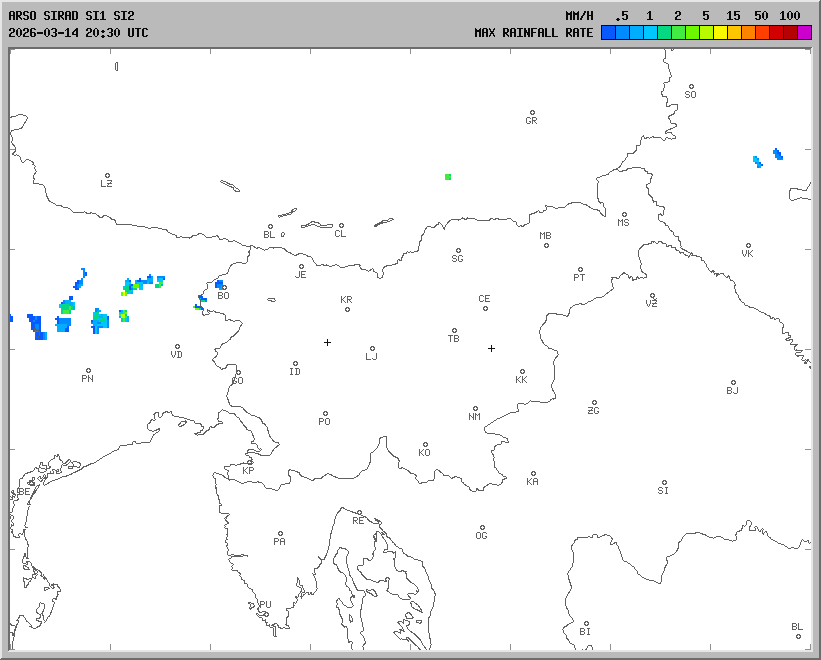Pick the darkest blue legend swatch
This screenshot has width=821, height=660.
607,33
